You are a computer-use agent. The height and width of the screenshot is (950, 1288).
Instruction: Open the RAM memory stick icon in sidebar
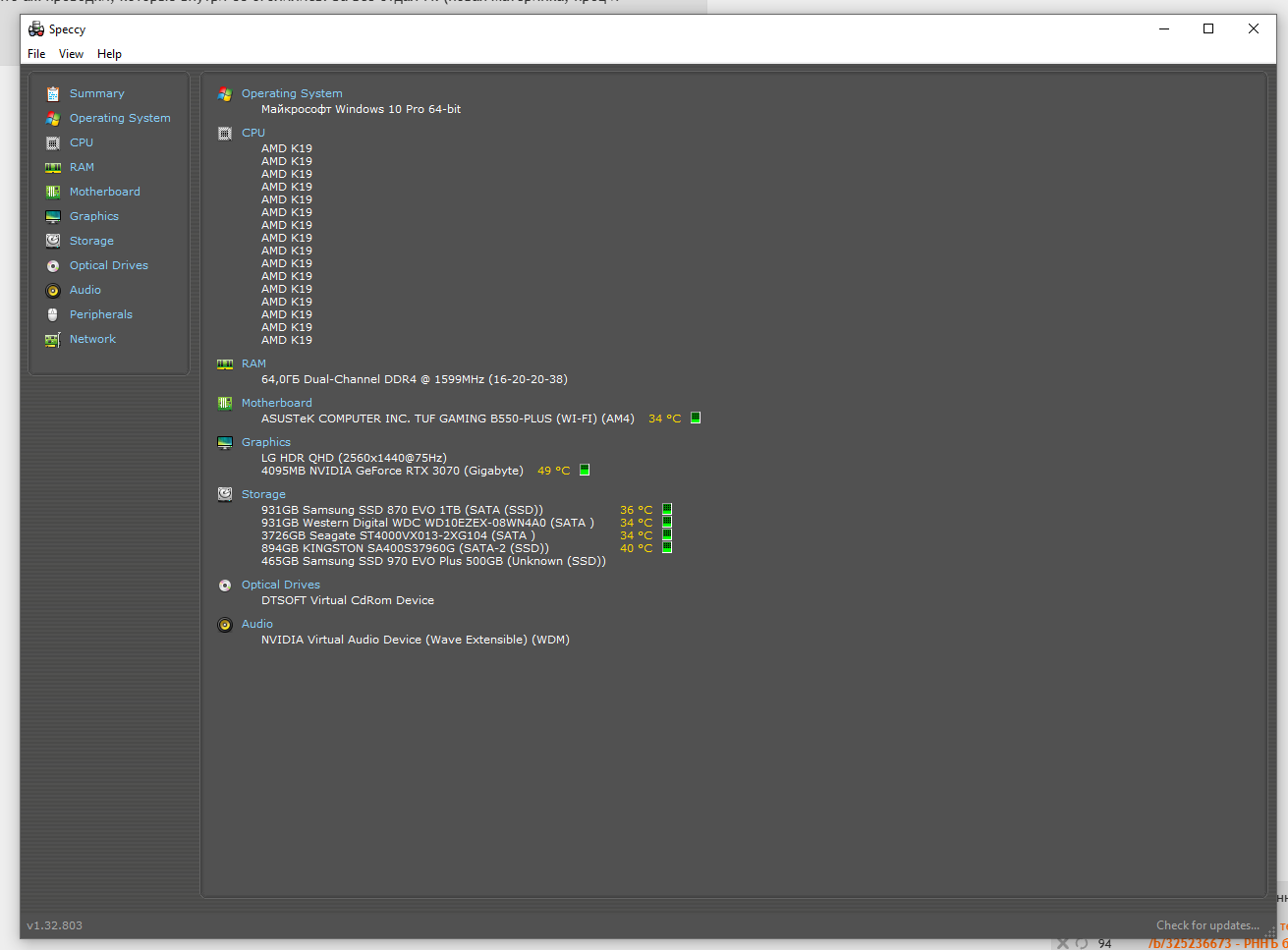[x=53, y=168]
